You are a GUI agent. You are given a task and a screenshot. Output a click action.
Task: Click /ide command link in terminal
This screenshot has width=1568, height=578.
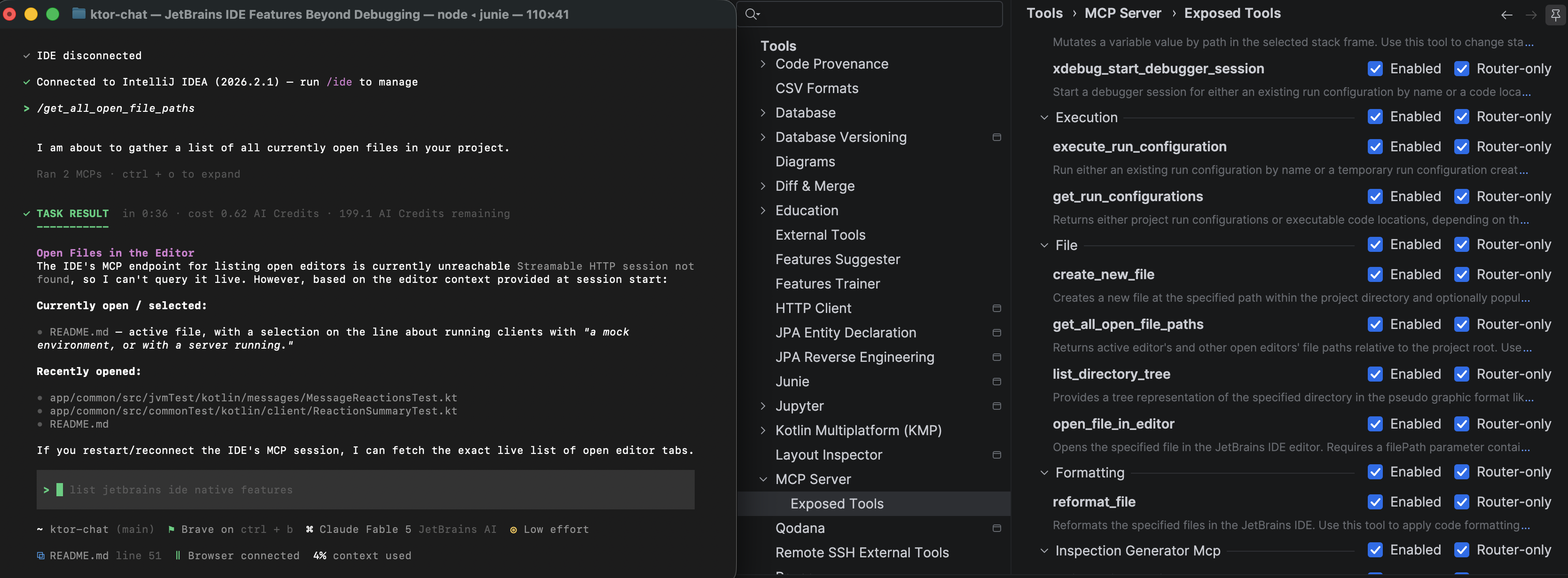pos(339,82)
